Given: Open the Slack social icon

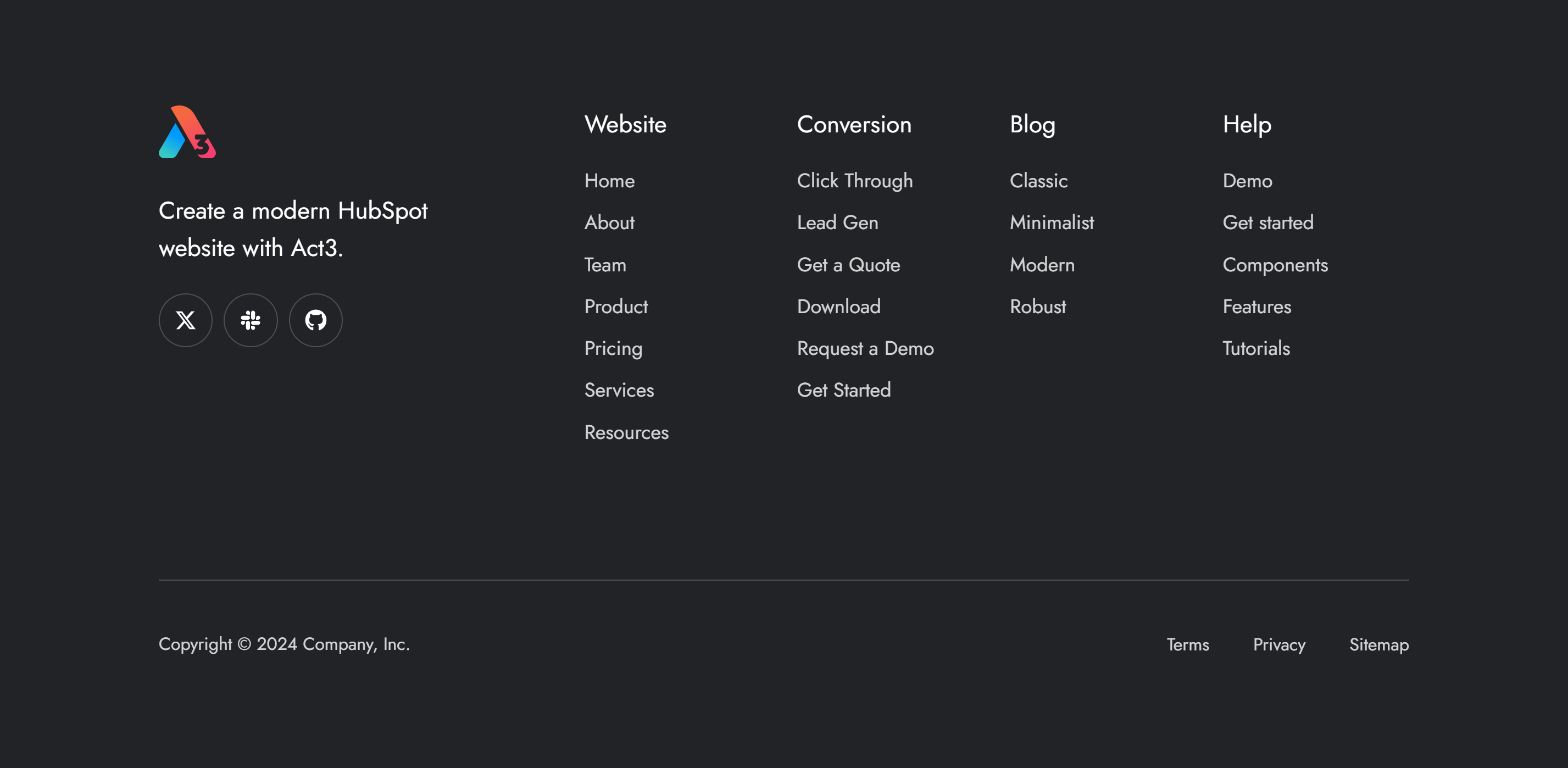Looking at the screenshot, I should [x=250, y=320].
